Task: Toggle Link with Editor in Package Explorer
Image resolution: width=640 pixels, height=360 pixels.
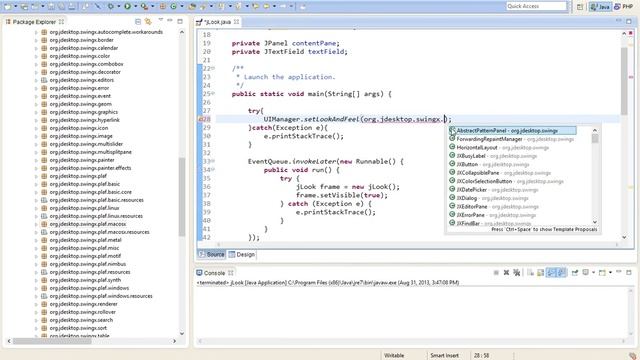Action: 148,22
